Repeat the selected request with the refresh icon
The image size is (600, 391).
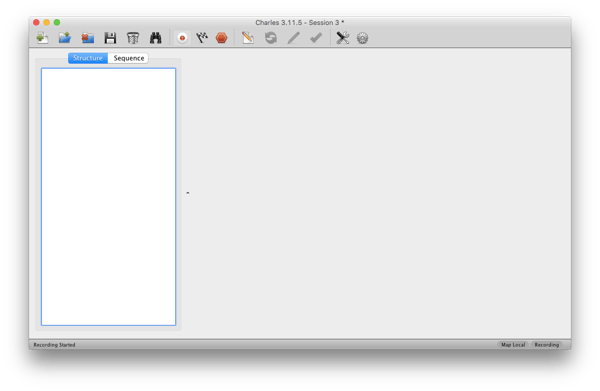271,38
